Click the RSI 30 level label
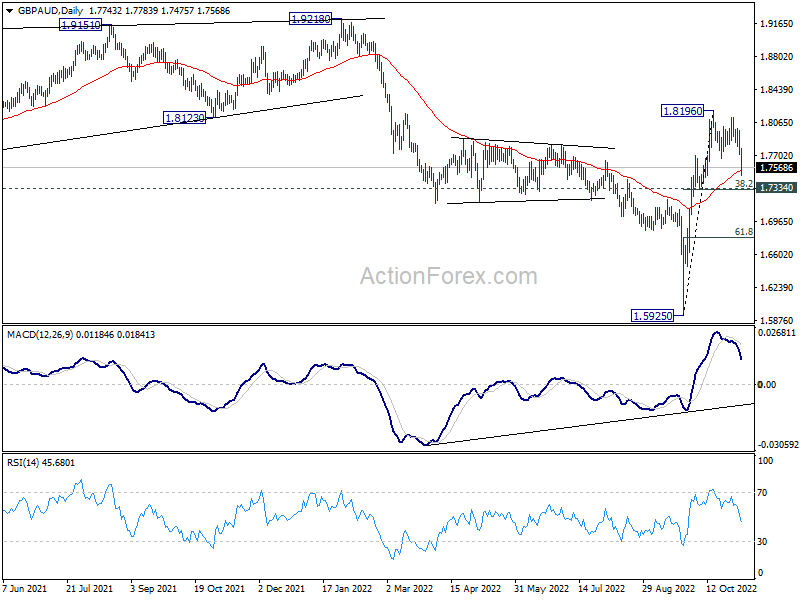This screenshot has height=600, width=800. [762, 542]
